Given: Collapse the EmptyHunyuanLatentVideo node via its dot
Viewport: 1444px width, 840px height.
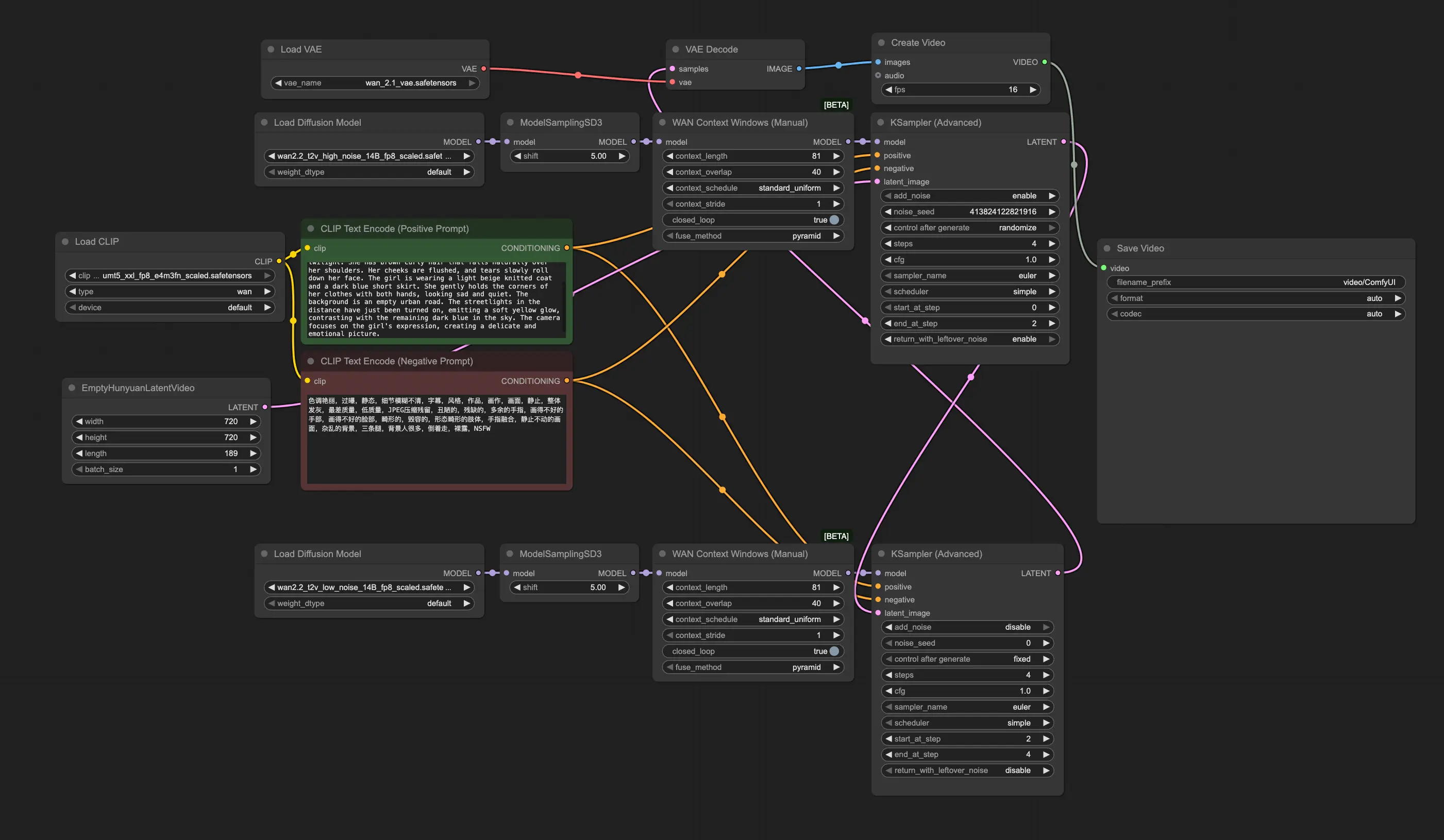Looking at the screenshot, I should (72, 388).
